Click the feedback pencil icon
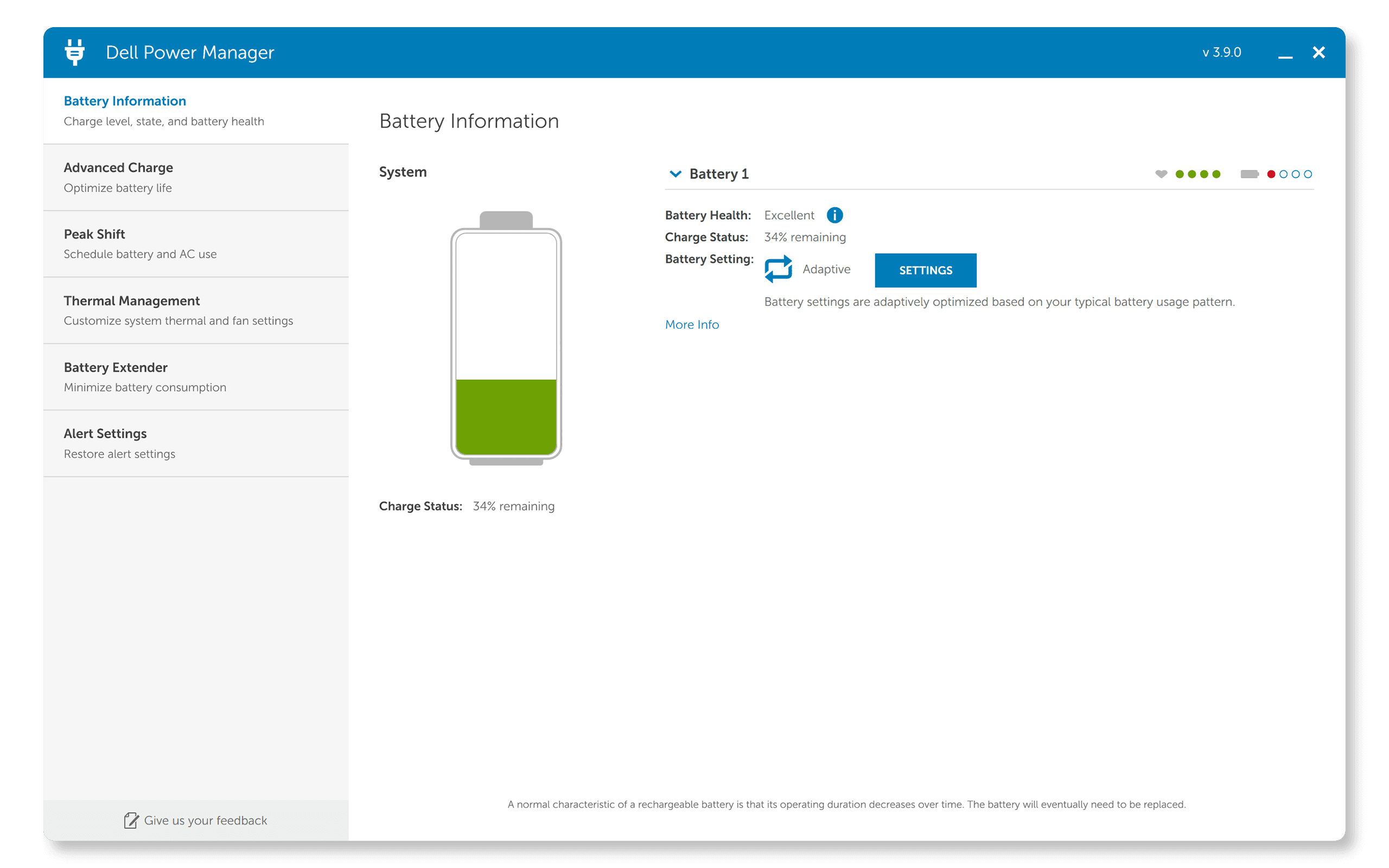 point(131,820)
